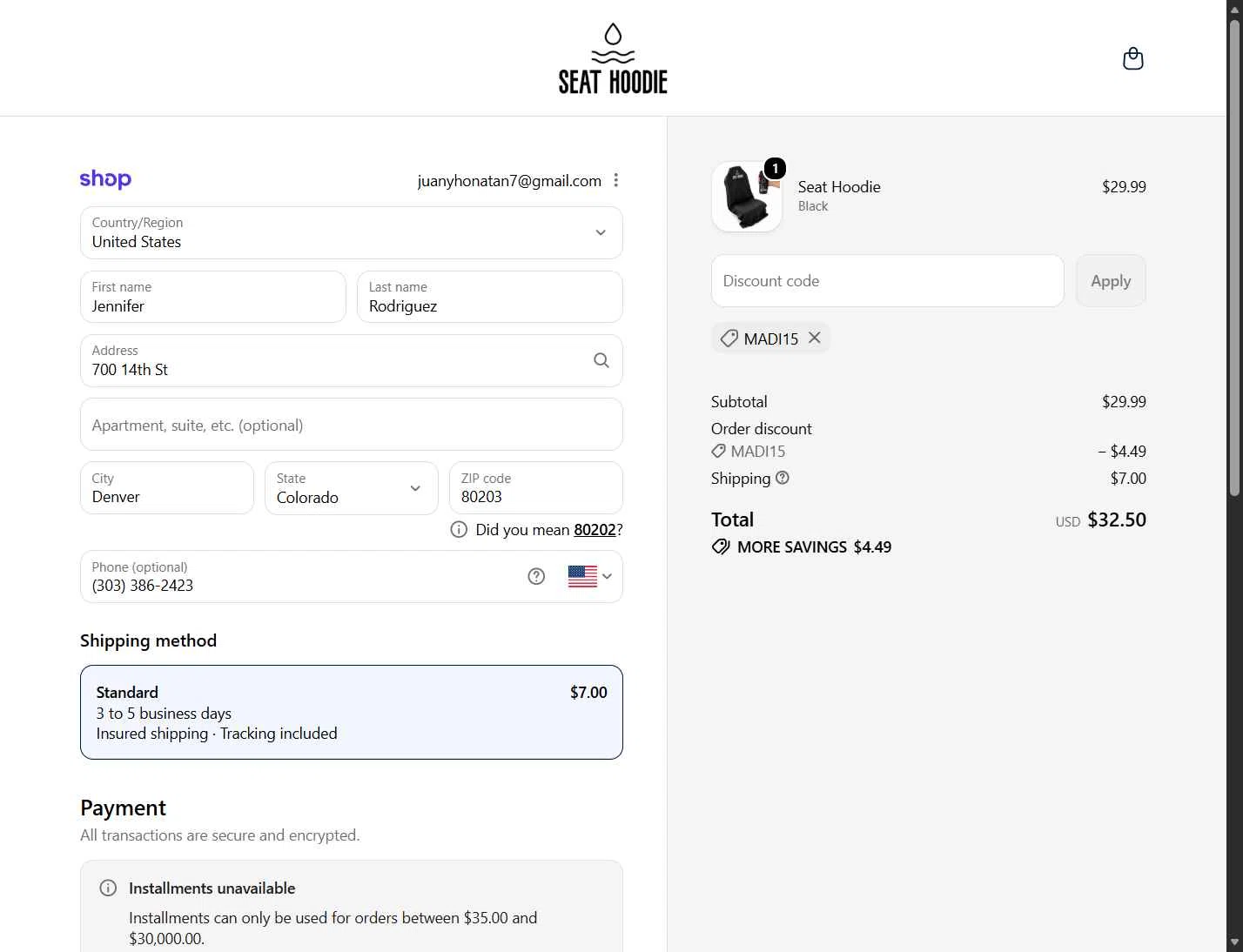Click the Seat Hoodie logo

(x=613, y=58)
